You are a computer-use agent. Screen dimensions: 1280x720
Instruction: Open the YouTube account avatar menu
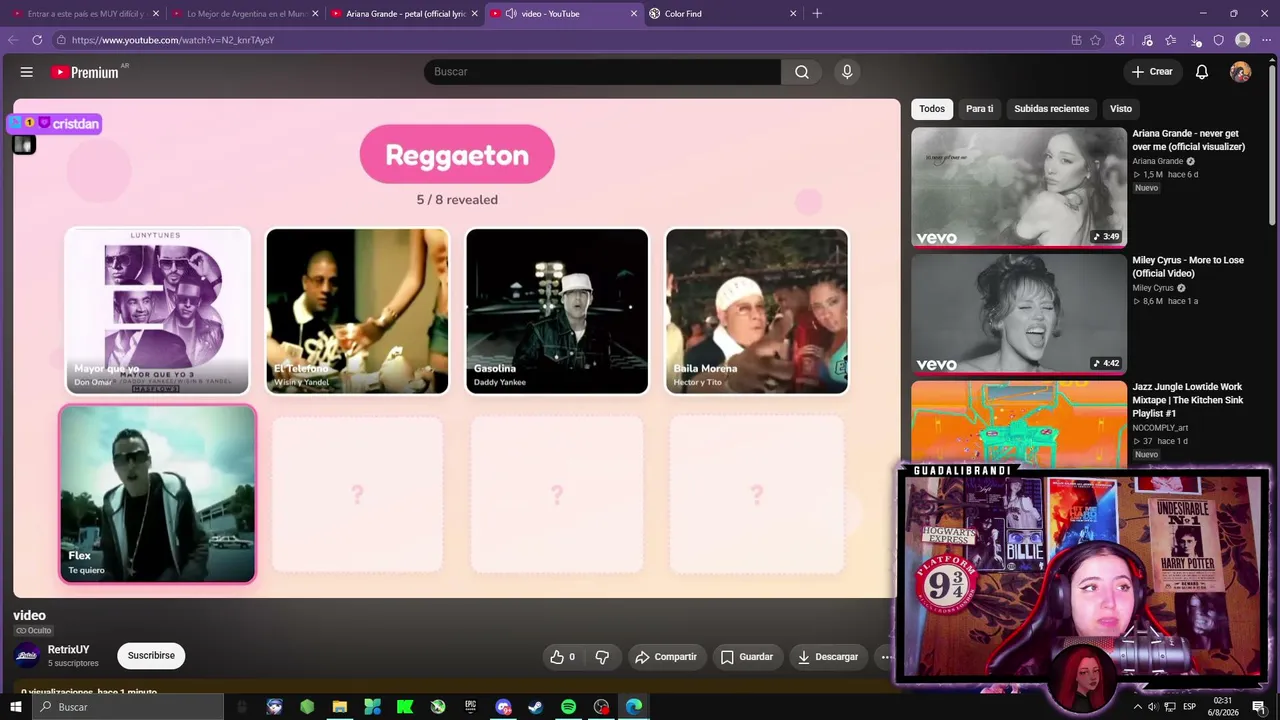[1240, 72]
